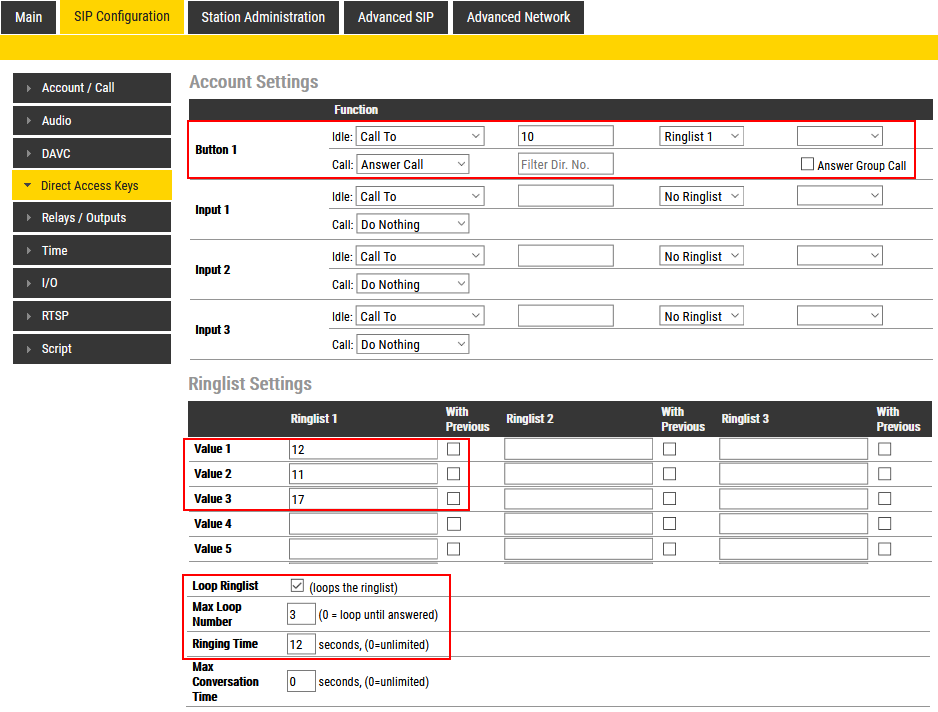Image resolution: width=938 pixels, height=712 pixels.
Task: Open Account / Call sidebar section
Action: pyautogui.click(x=92, y=88)
